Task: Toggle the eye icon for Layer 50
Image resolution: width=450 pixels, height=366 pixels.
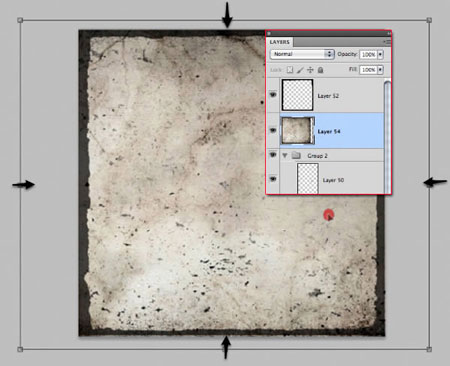Action: [x=273, y=179]
